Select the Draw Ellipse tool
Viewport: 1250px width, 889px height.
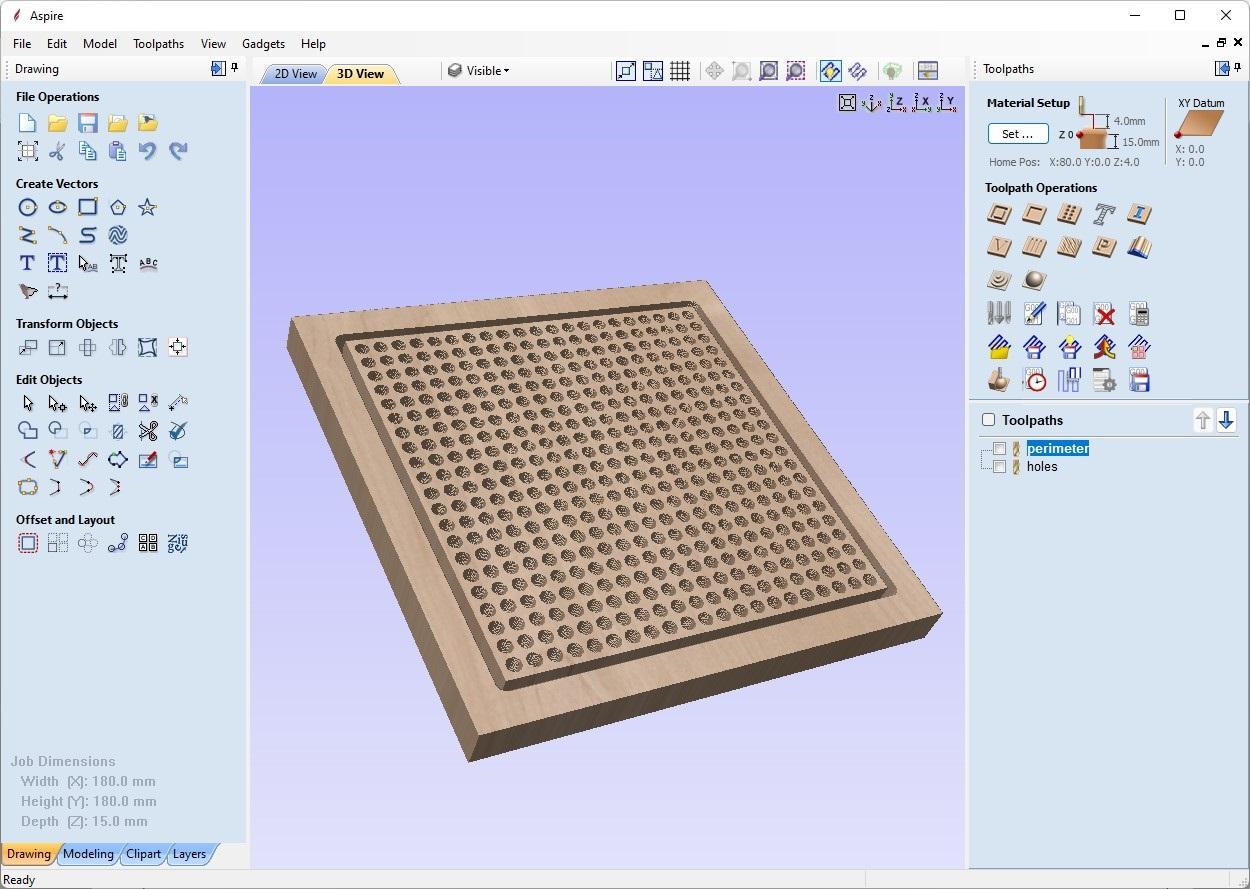[58, 207]
